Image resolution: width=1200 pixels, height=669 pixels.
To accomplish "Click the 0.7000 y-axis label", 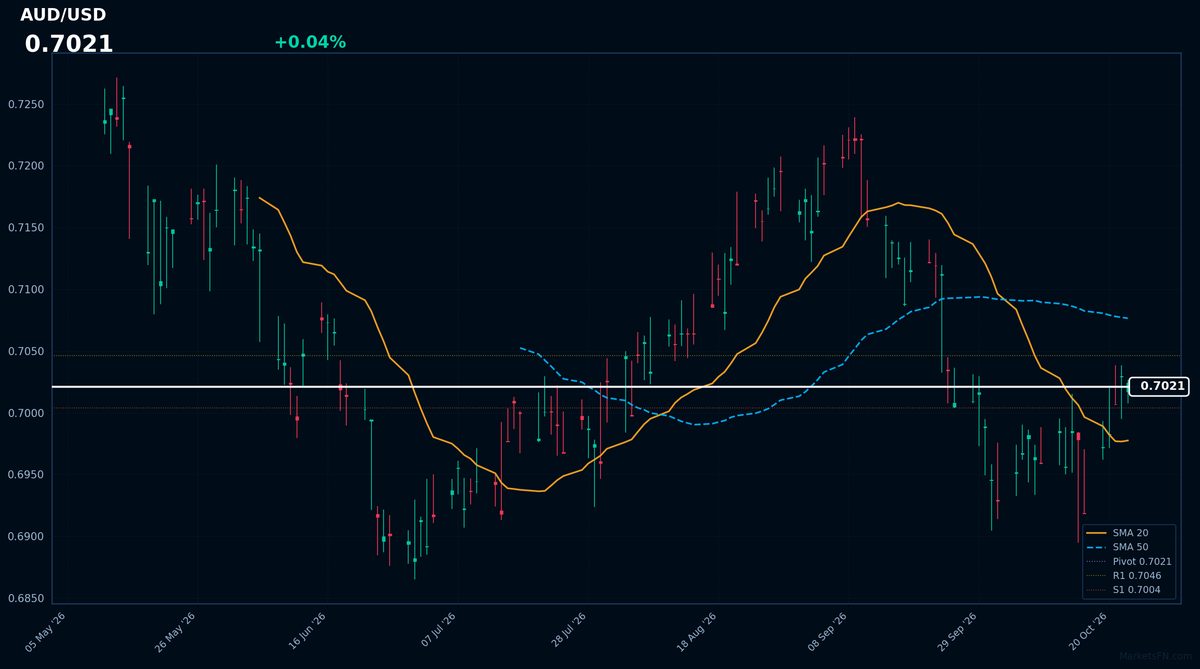I will [x=25, y=413].
